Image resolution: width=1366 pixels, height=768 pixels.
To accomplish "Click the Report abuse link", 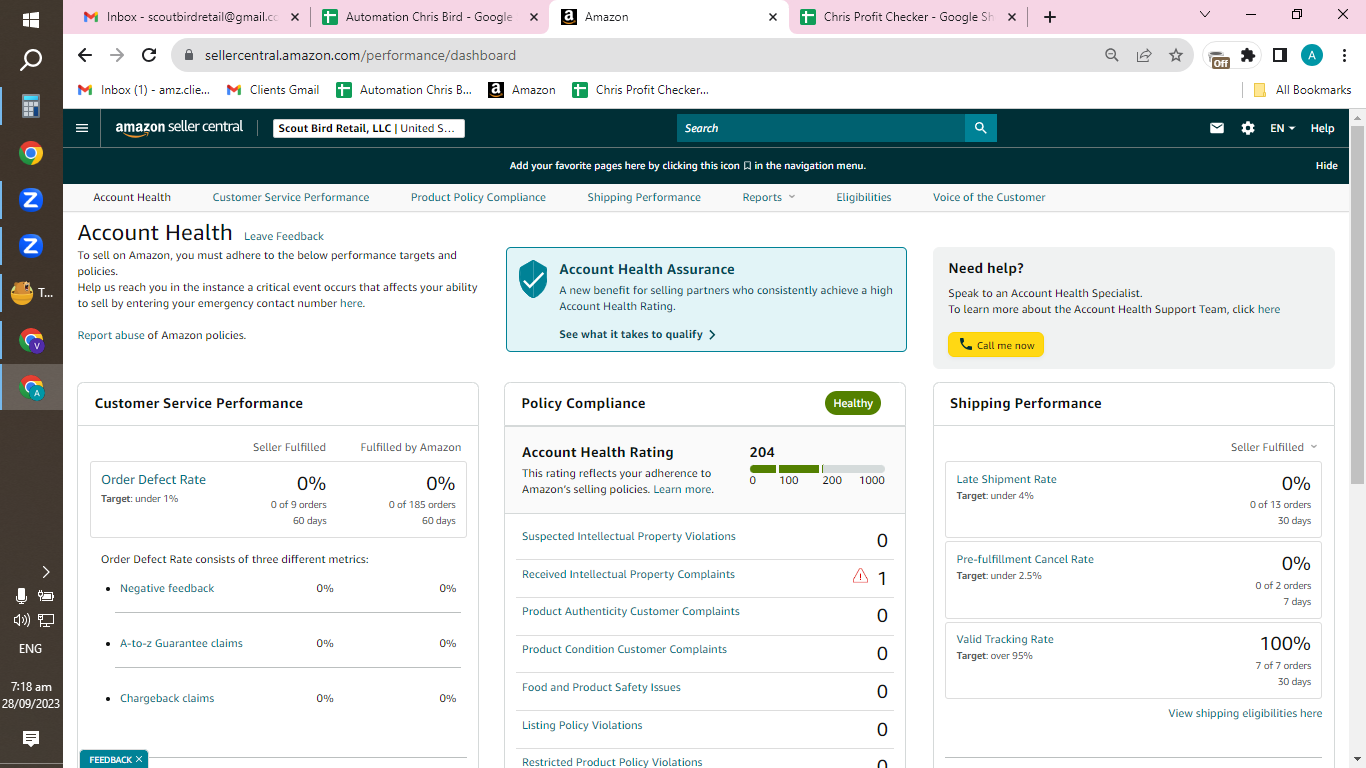I will 111,335.
